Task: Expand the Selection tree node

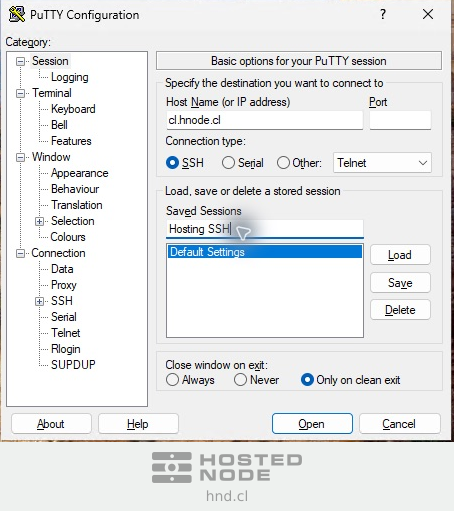Action: pyautogui.click(x=39, y=221)
